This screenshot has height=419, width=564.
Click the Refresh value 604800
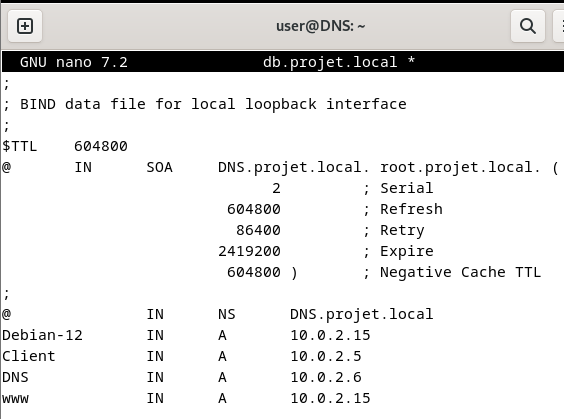254,209
